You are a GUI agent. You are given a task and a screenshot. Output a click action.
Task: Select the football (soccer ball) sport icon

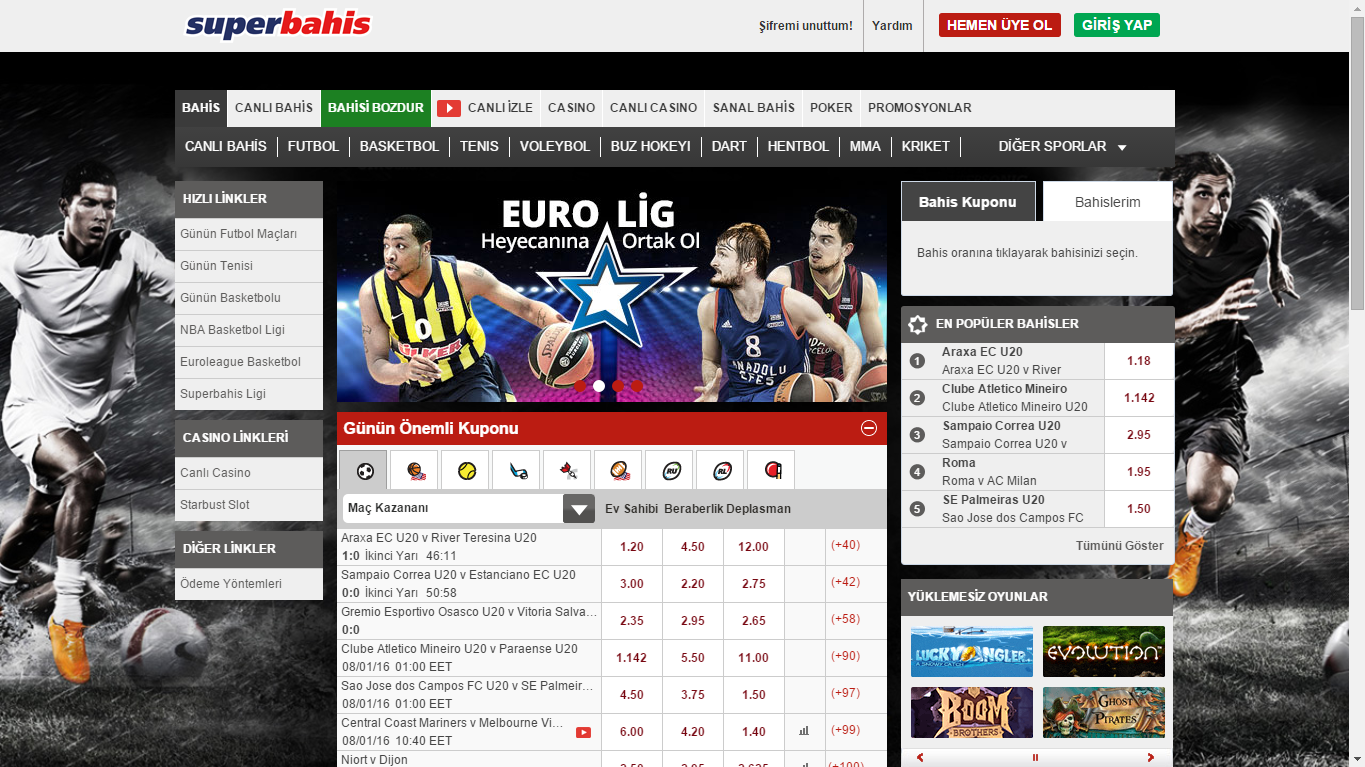point(363,469)
